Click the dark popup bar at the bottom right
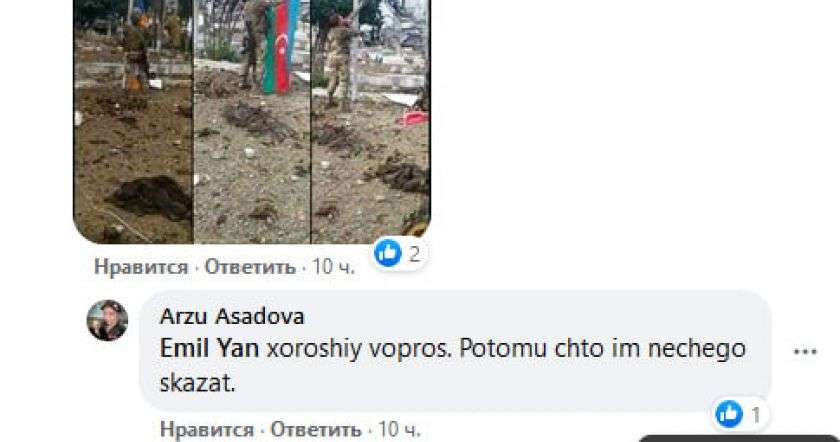 point(739,438)
